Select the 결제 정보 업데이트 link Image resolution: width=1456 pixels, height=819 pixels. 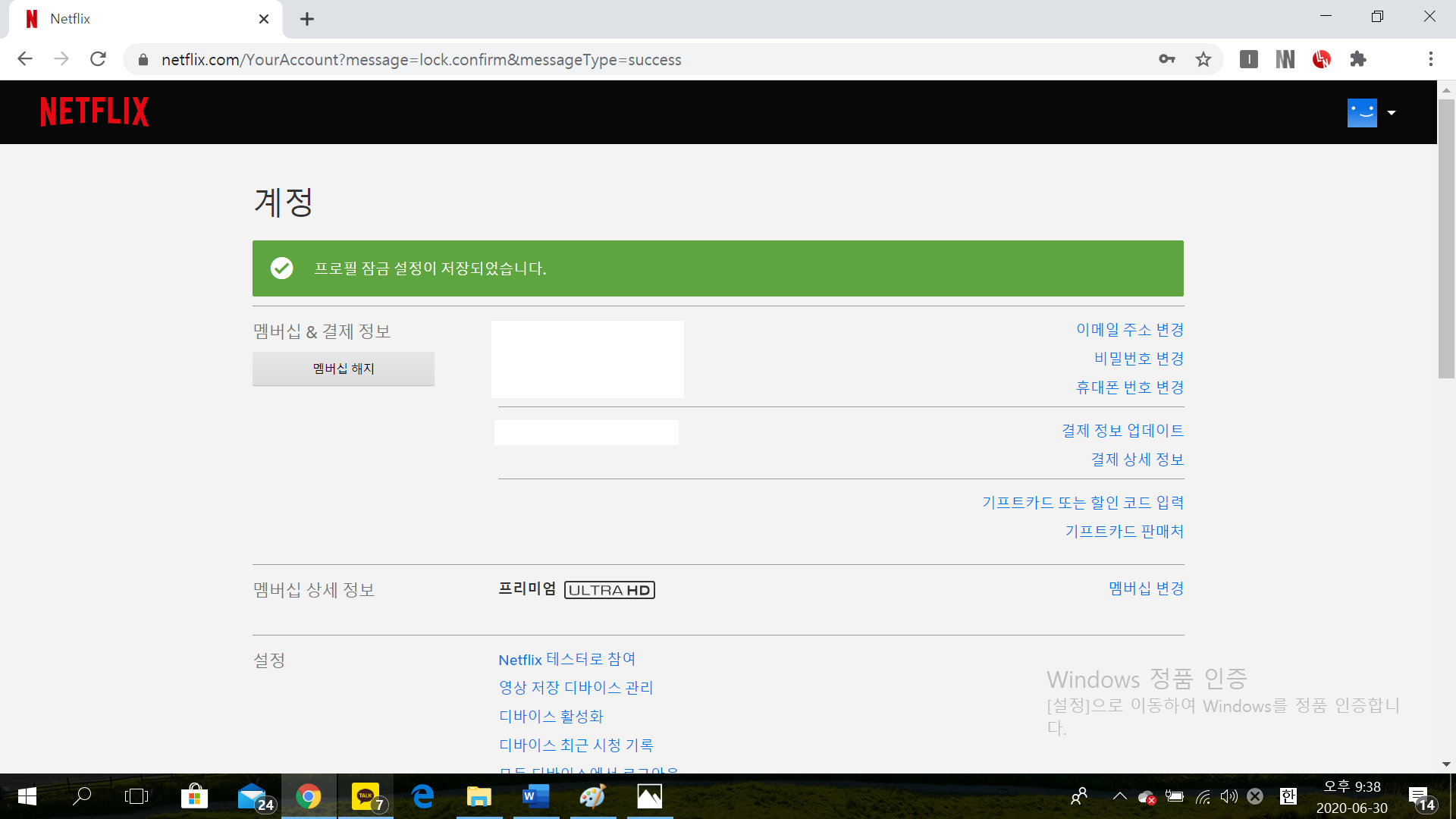pos(1122,431)
